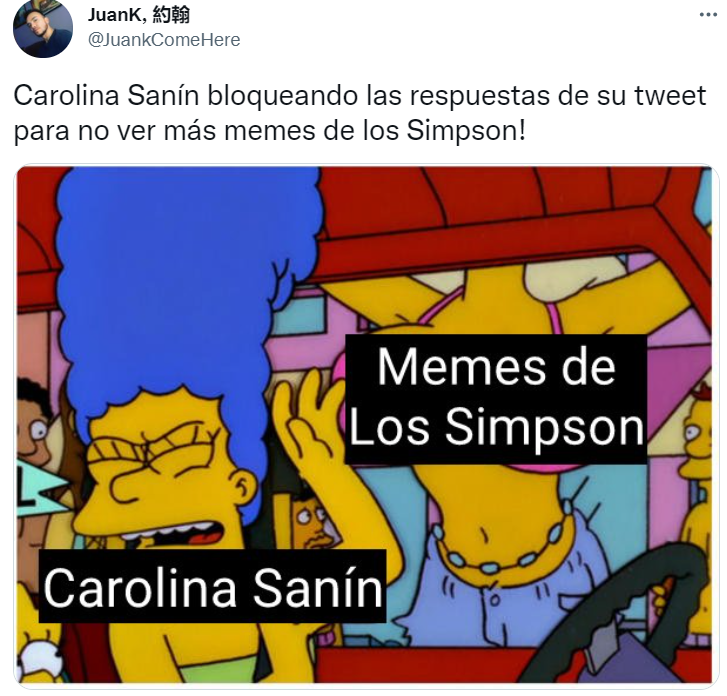This screenshot has width=727, height=696.
Task: Click the 'Carolina Sanín' caption label
Action: 212,586
